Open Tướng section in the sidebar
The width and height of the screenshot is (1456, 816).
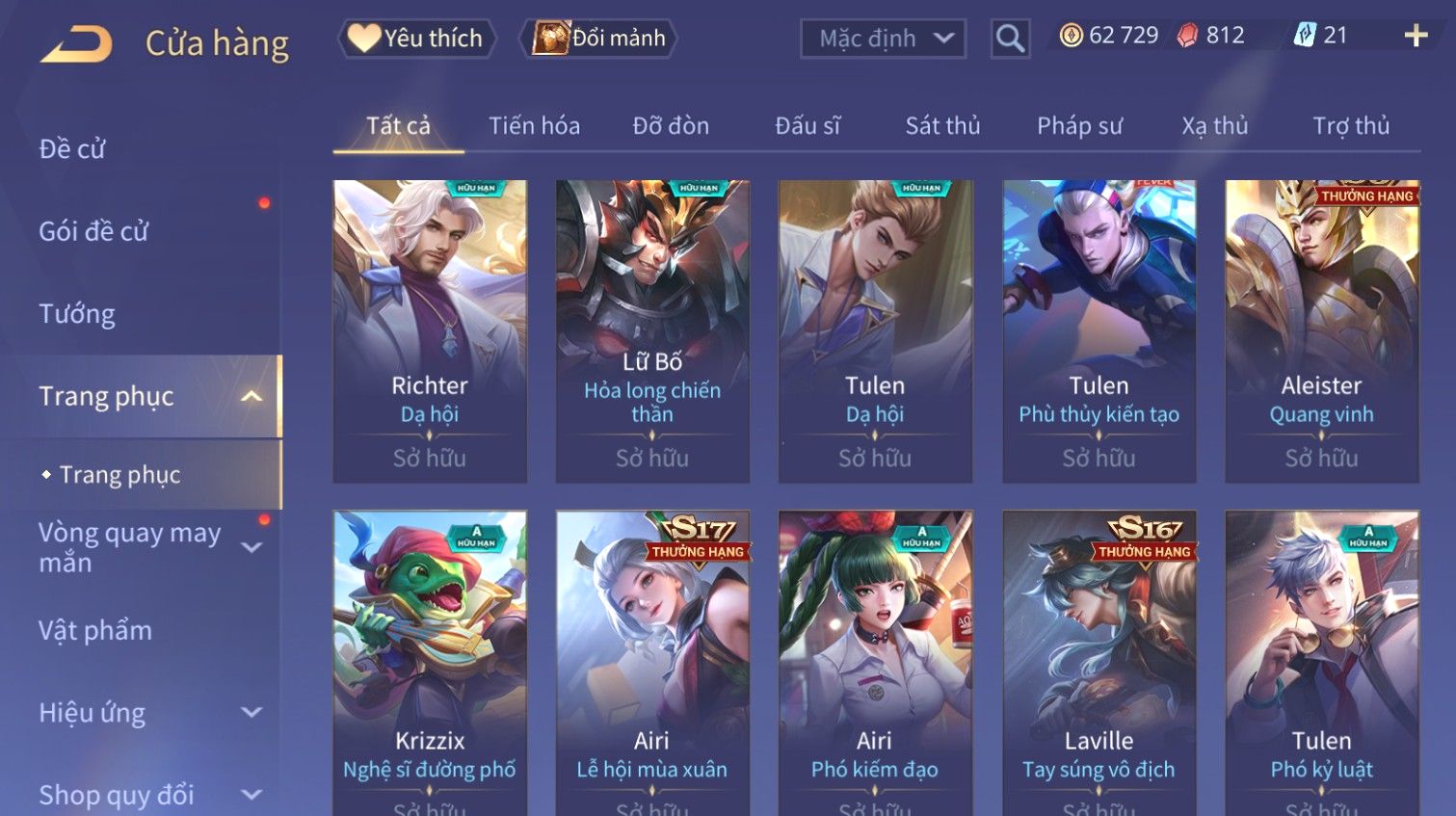(x=77, y=314)
